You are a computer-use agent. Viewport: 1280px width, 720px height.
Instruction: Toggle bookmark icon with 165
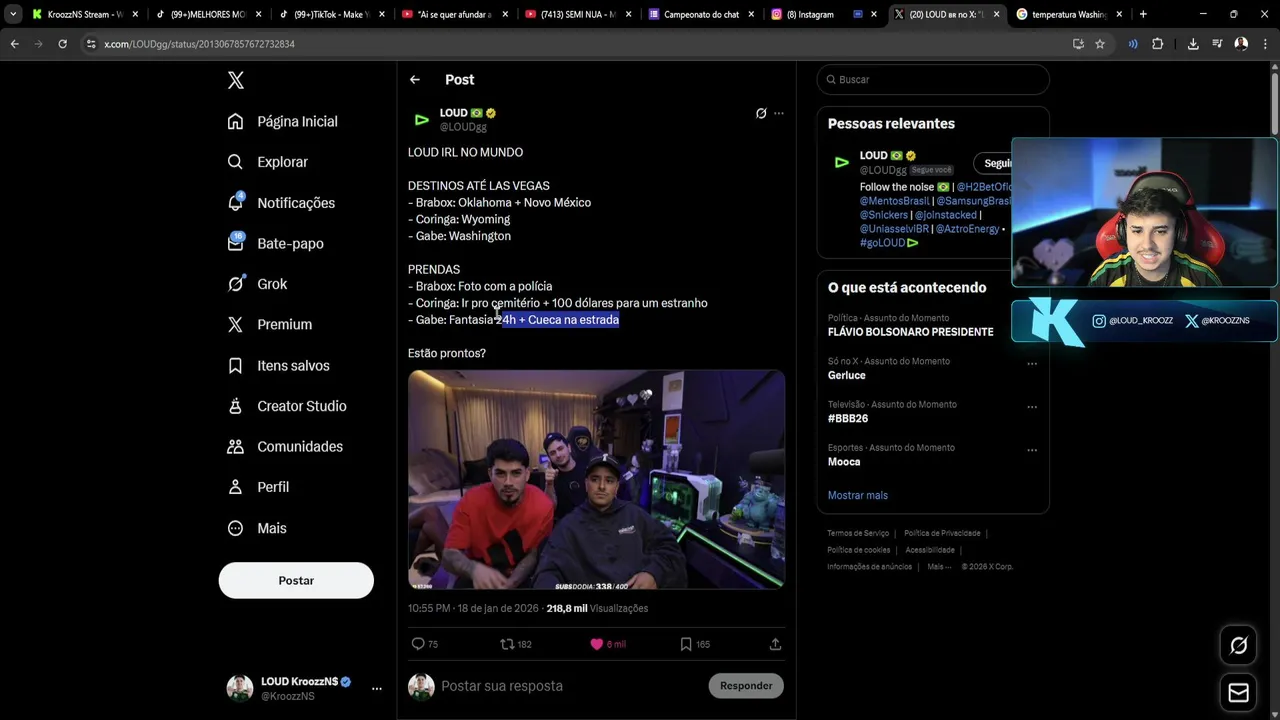686,644
